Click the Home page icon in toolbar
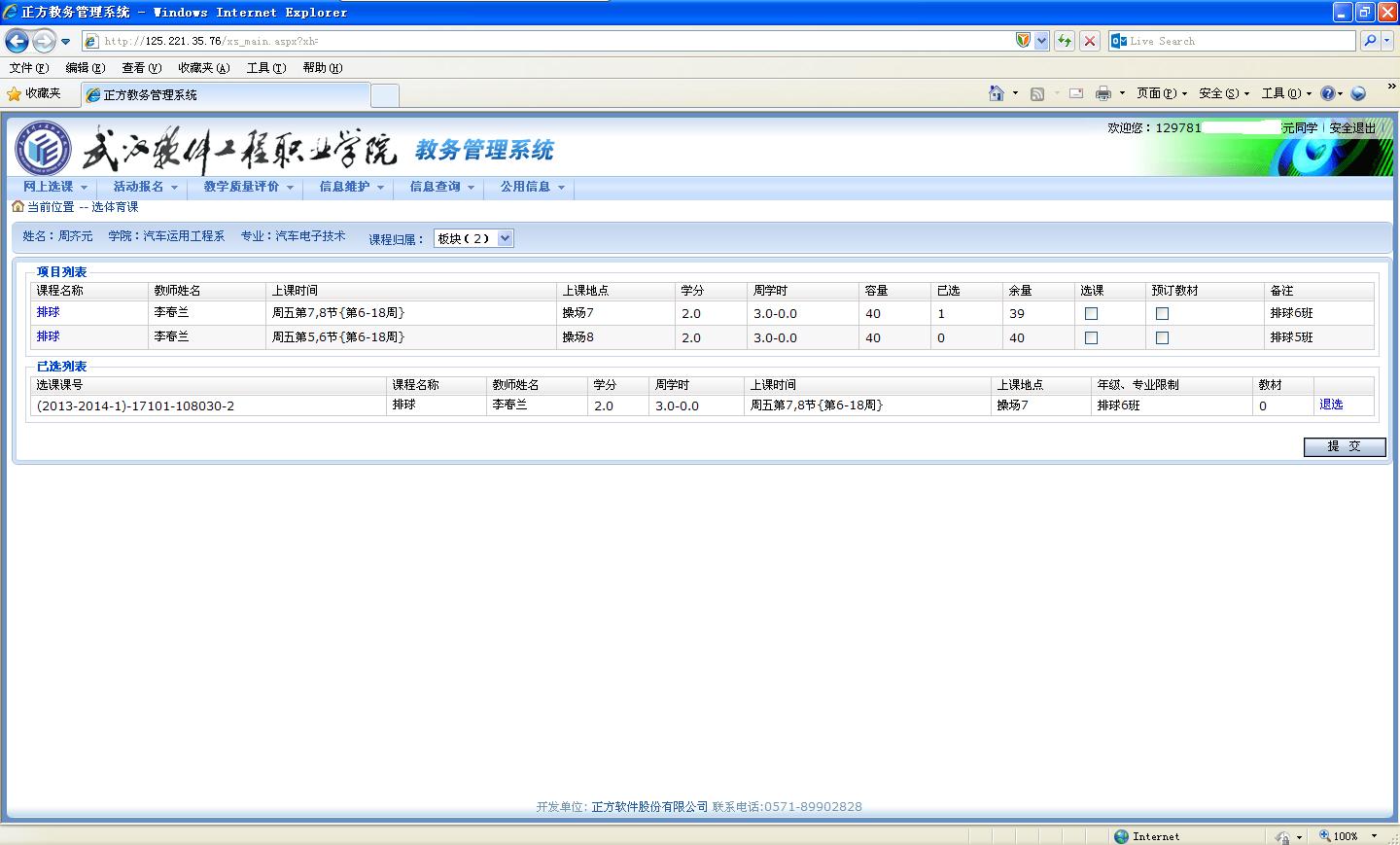Viewport: 1400px width, 845px height. (996, 93)
